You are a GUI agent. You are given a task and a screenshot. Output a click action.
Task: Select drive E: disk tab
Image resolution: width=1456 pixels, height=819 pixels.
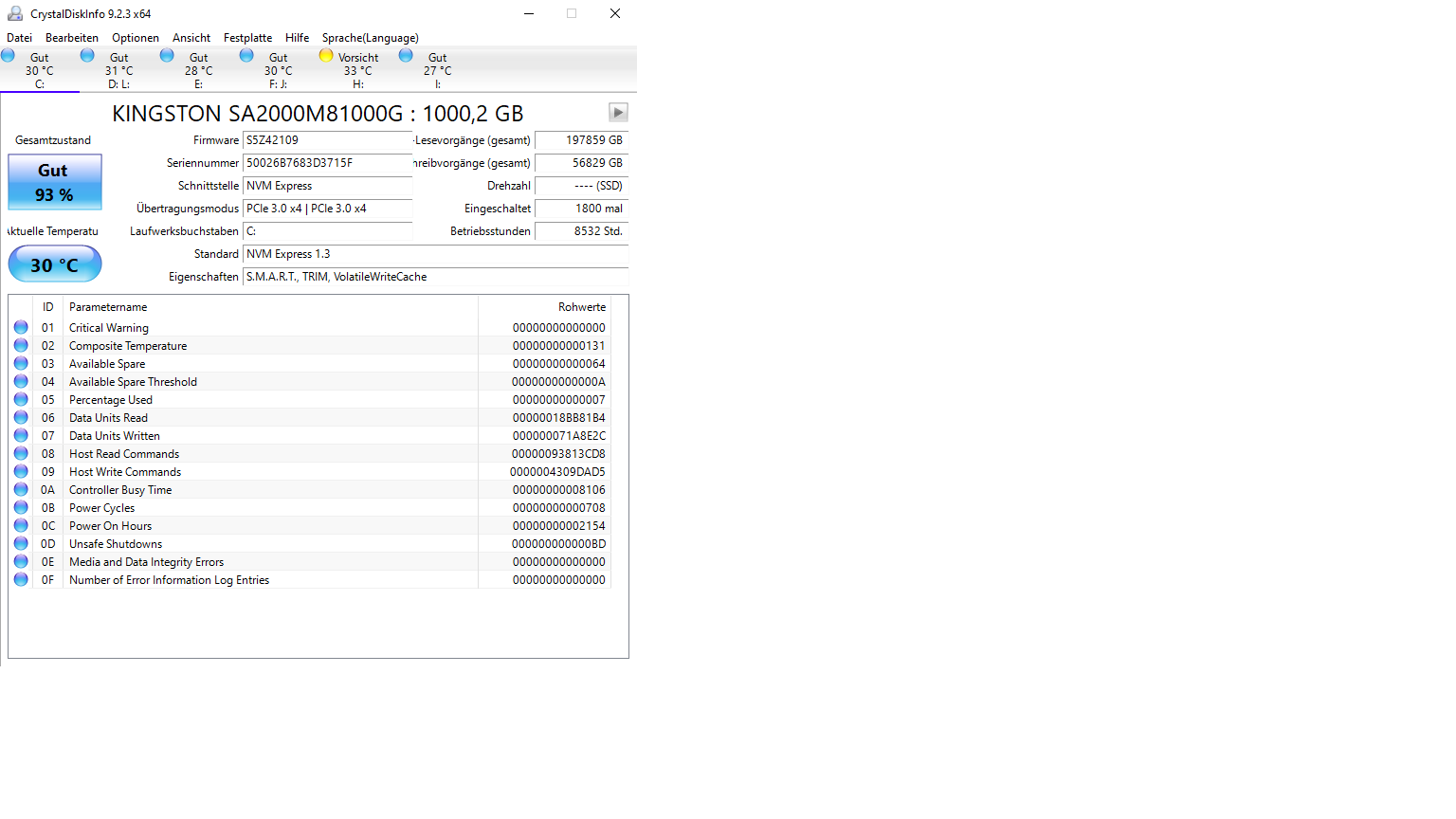(x=199, y=70)
